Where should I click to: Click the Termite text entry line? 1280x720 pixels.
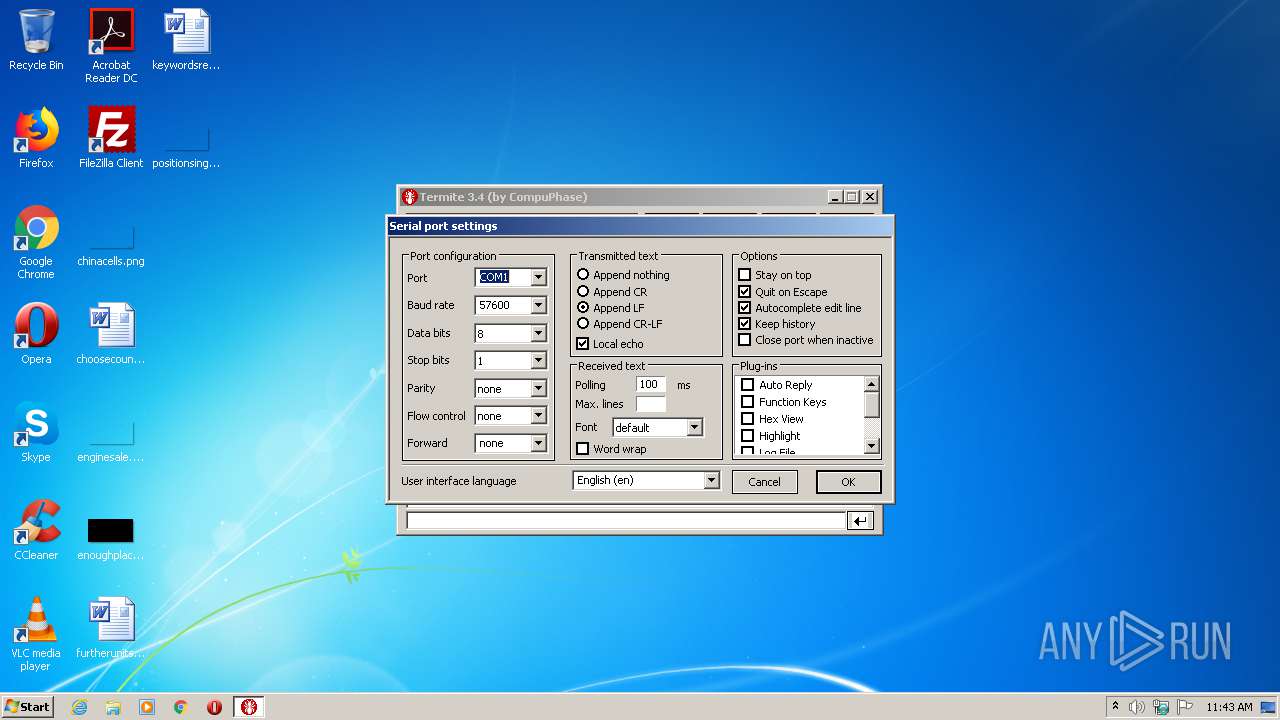pos(626,520)
